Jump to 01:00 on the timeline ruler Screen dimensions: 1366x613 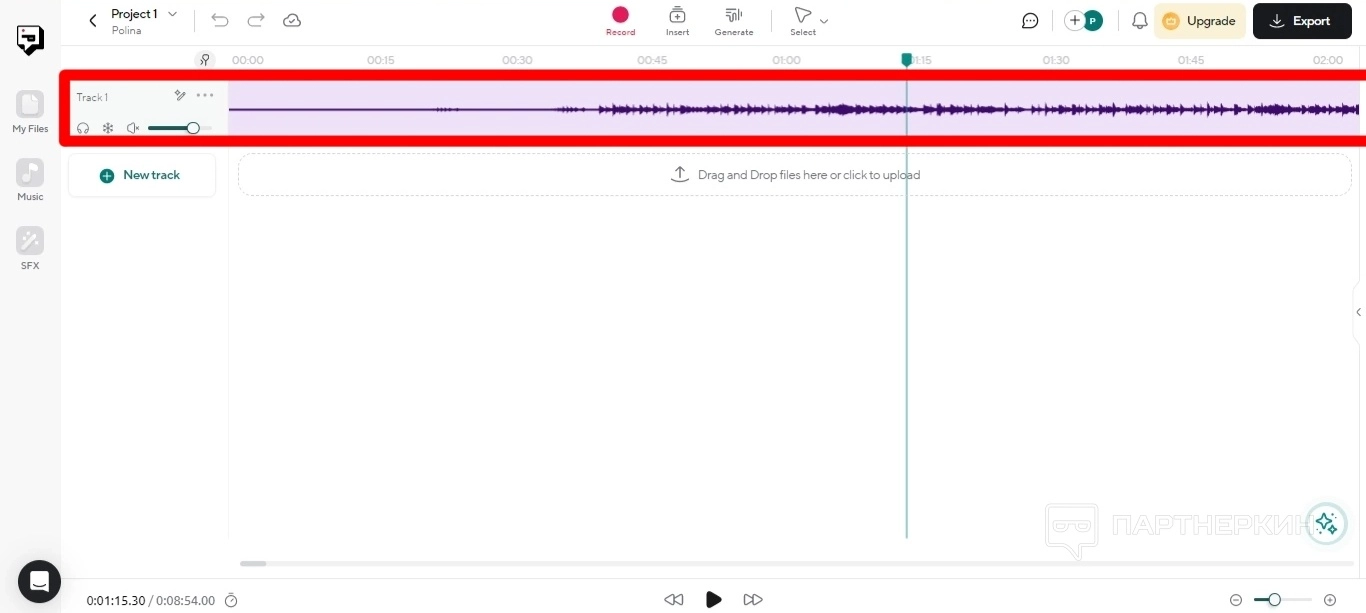787,60
